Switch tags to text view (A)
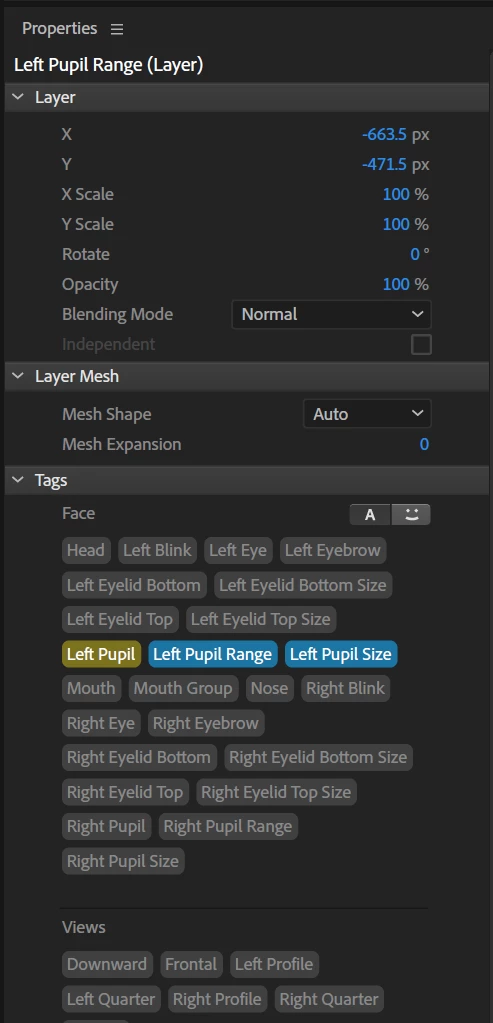Image resolution: width=493 pixels, height=1023 pixels. pyautogui.click(x=370, y=515)
